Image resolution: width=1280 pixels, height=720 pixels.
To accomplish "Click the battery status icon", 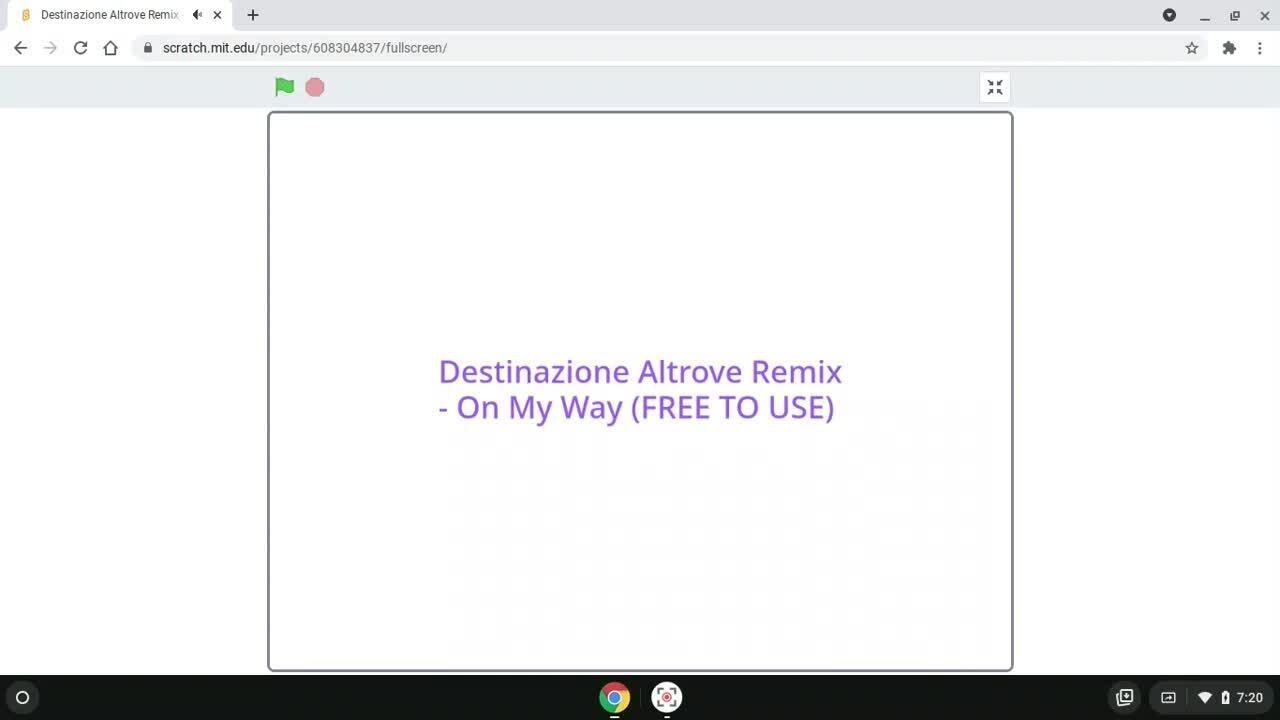I will click(1225, 698).
